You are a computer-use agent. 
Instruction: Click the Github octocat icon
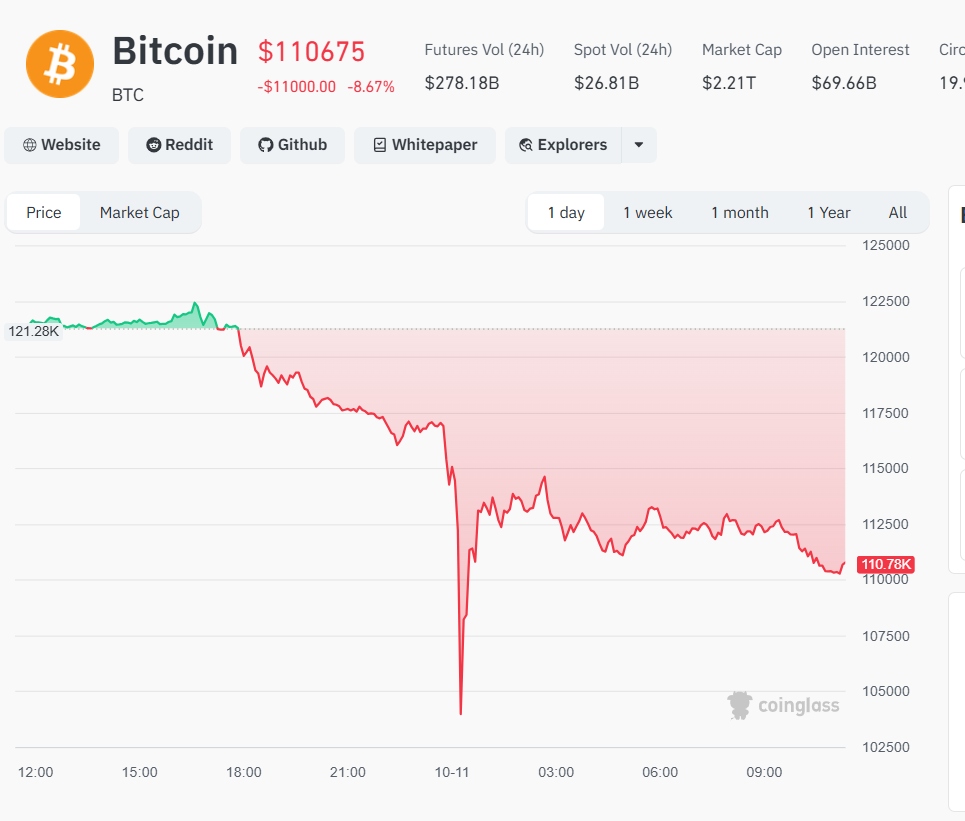click(x=266, y=145)
